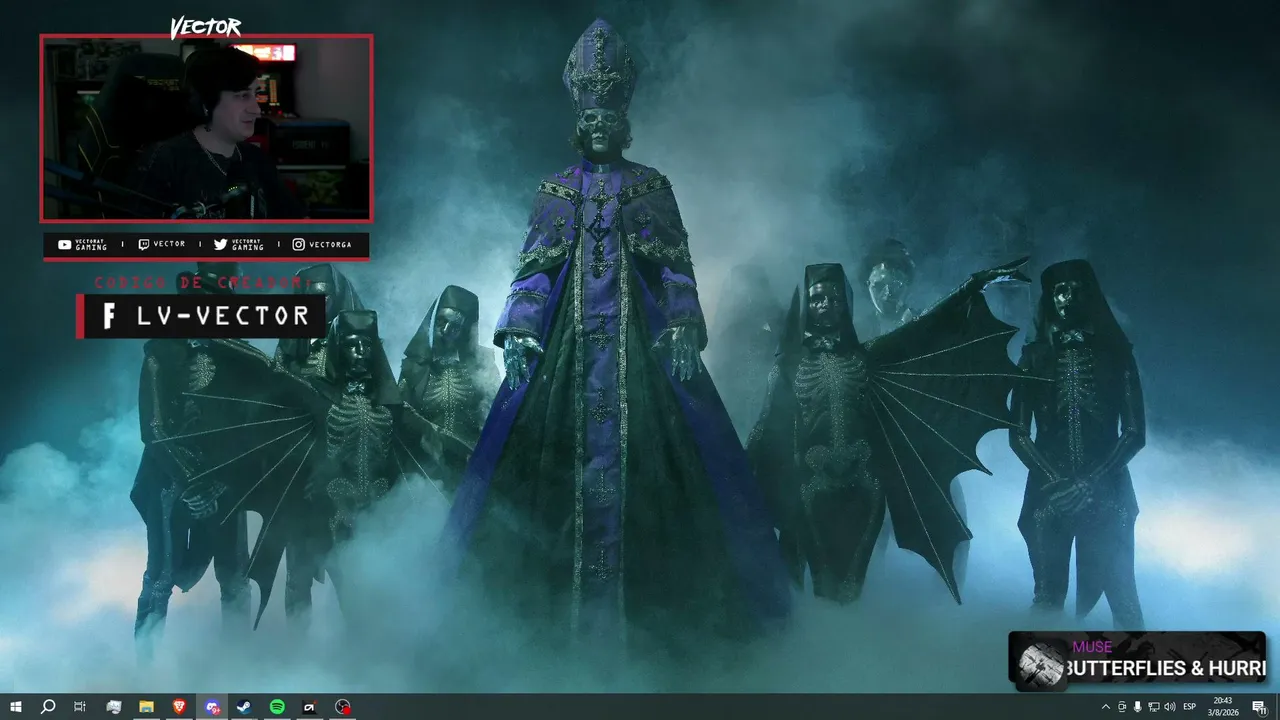Open Spotify from the taskbar

click(277, 707)
